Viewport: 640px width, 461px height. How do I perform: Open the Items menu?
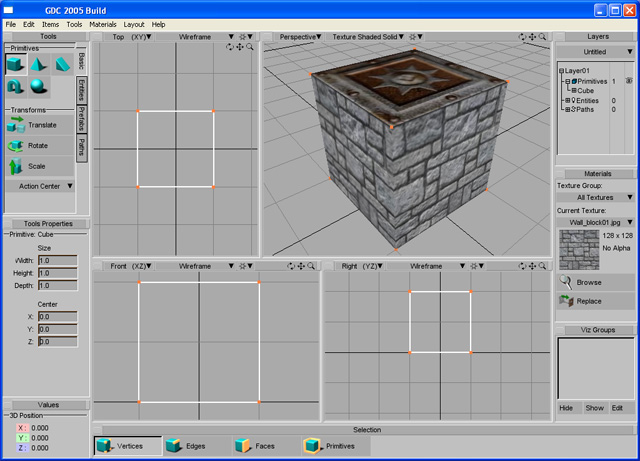click(x=50, y=24)
